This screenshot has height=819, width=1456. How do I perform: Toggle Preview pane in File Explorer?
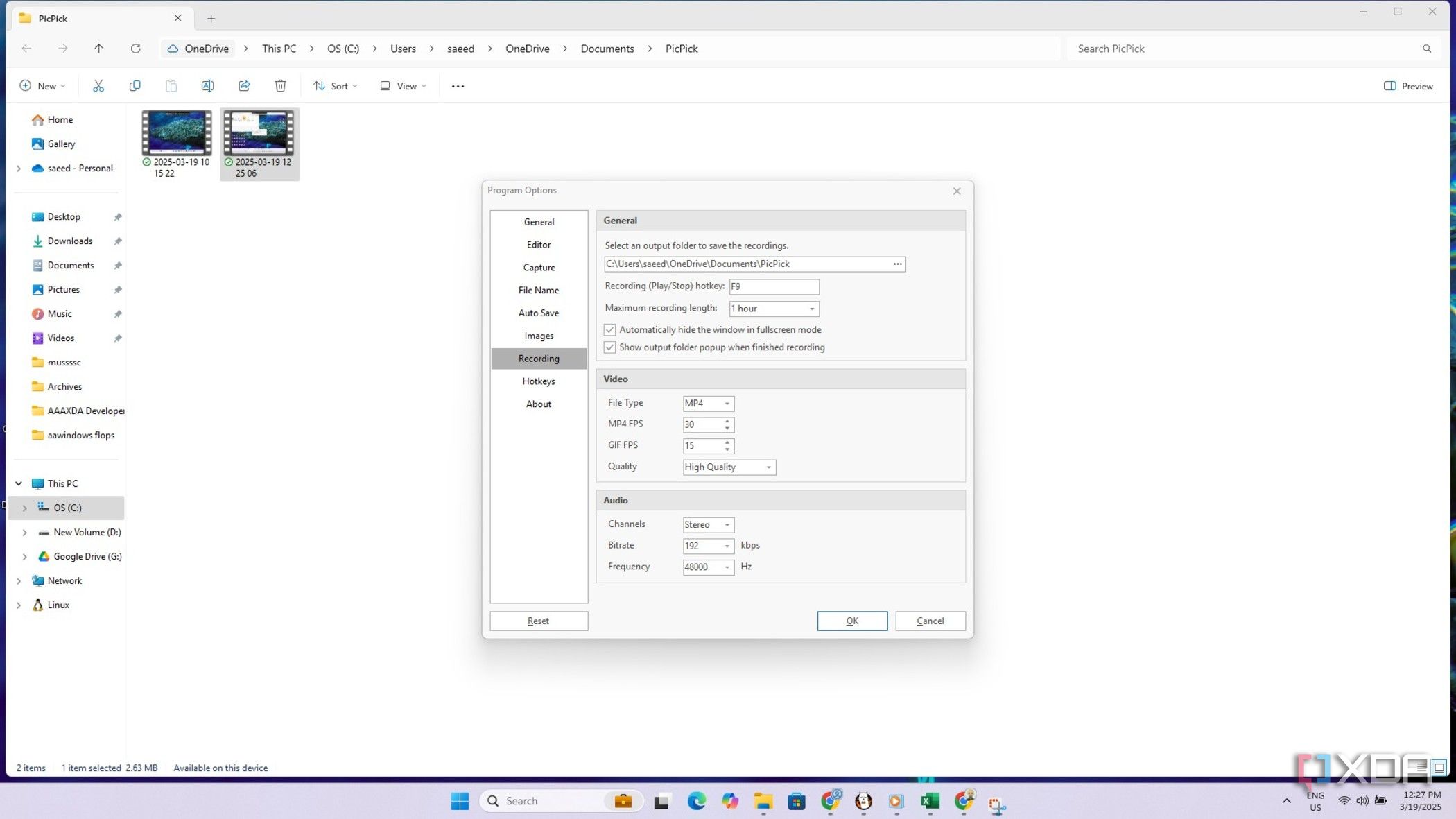[x=1408, y=86]
